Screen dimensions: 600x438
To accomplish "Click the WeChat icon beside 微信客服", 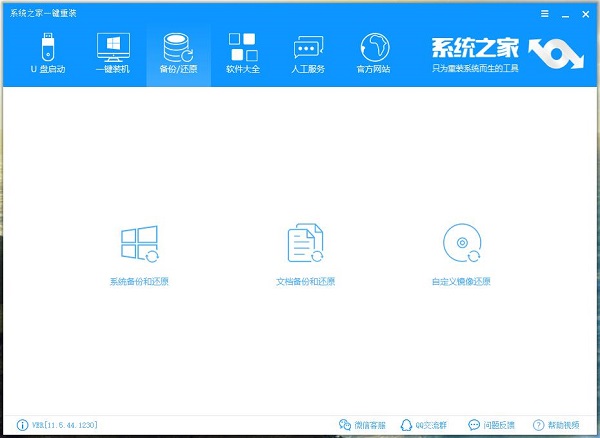I will (345, 425).
